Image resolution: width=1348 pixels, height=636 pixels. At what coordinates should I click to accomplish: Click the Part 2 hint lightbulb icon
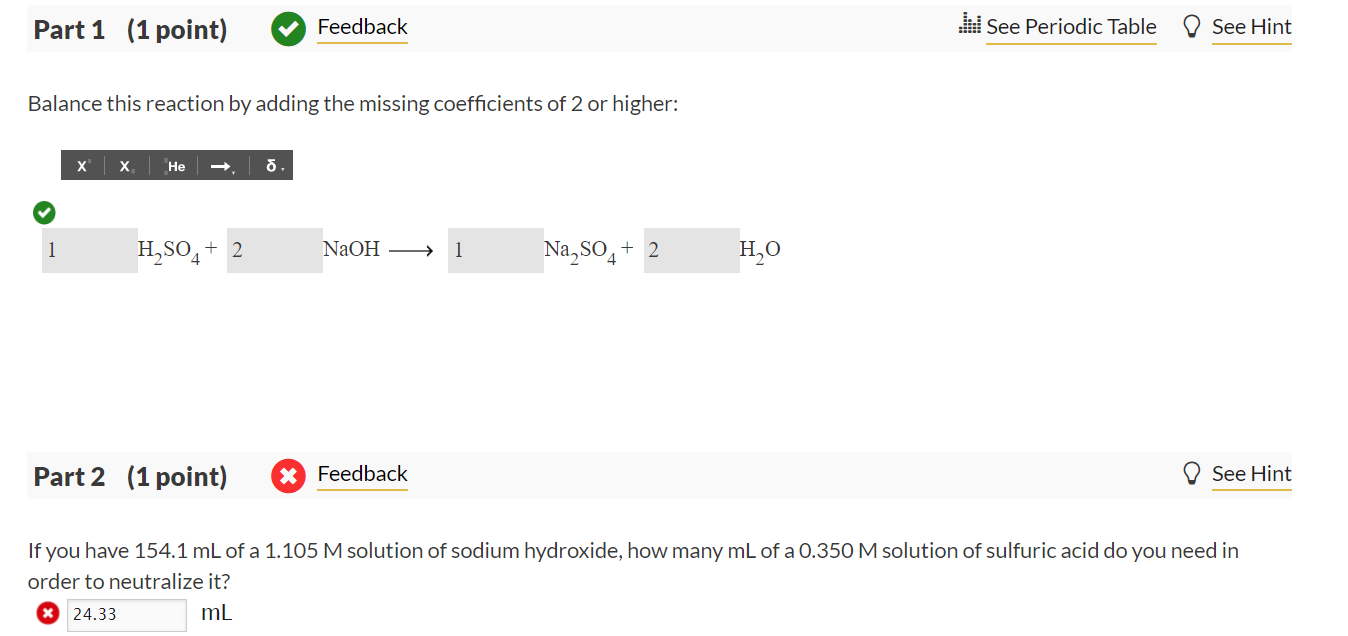pos(1192,473)
